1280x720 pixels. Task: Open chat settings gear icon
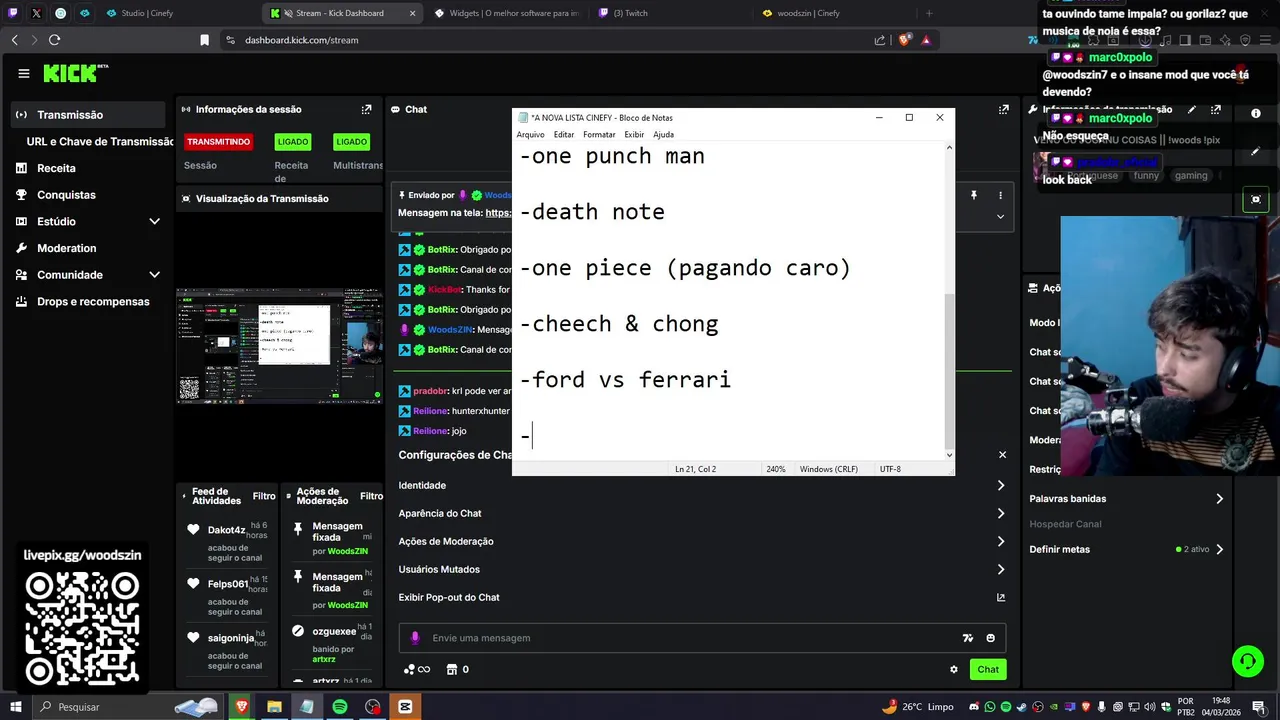tap(954, 670)
